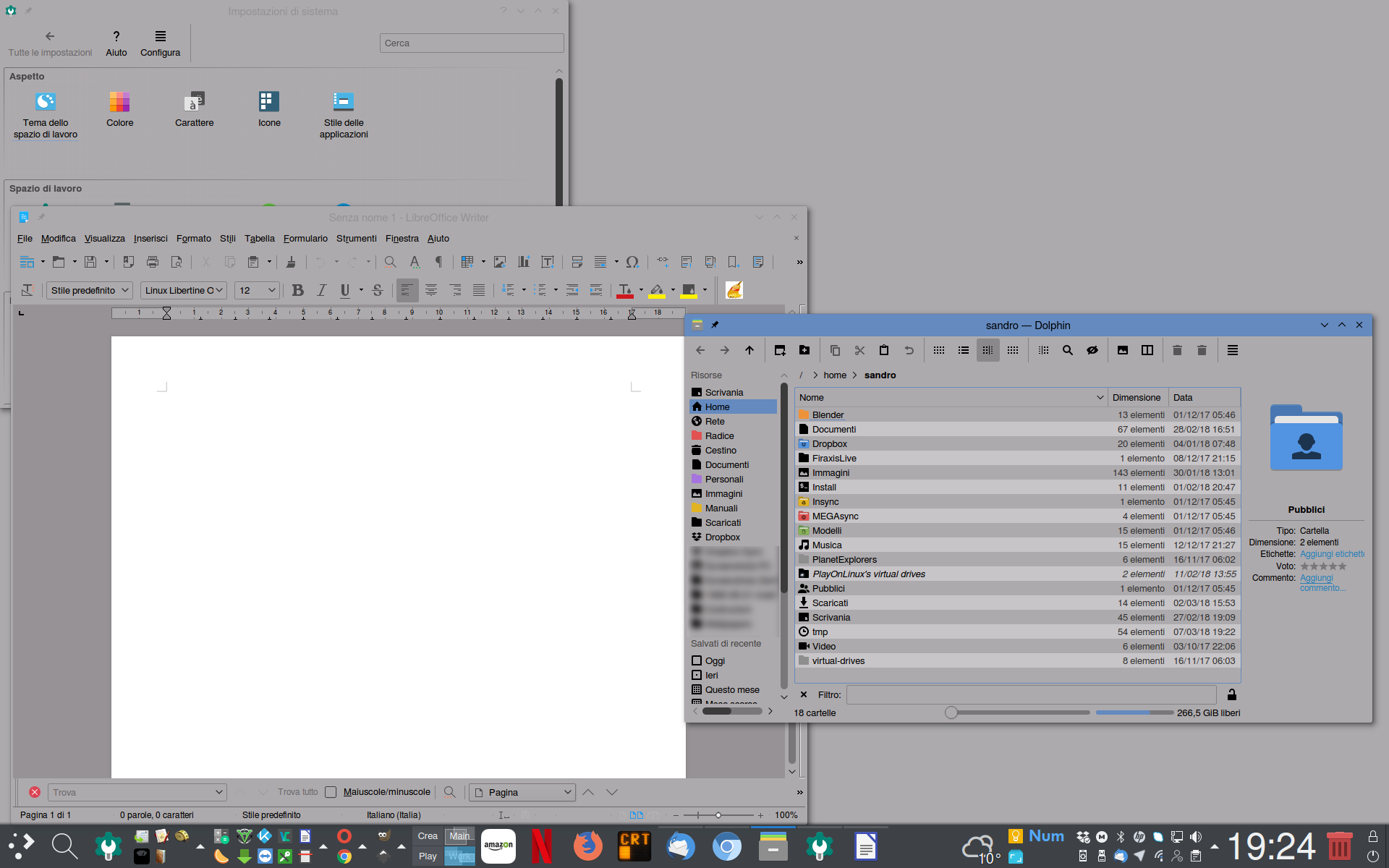The image size is (1389, 868).
Task: Click the Dolphin icon zoom slider
Action: pyautogui.click(x=1018, y=712)
